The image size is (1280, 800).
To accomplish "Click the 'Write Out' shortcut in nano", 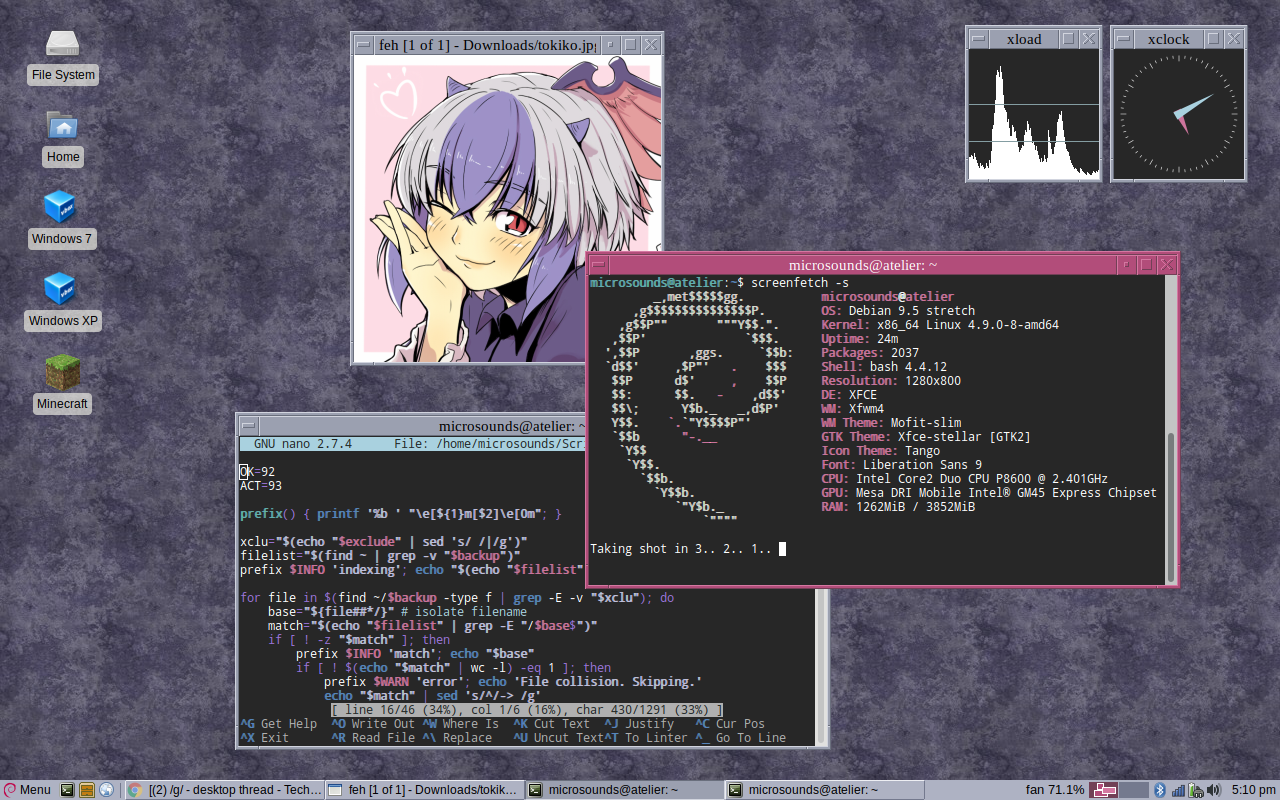I will pyautogui.click(x=373, y=724).
